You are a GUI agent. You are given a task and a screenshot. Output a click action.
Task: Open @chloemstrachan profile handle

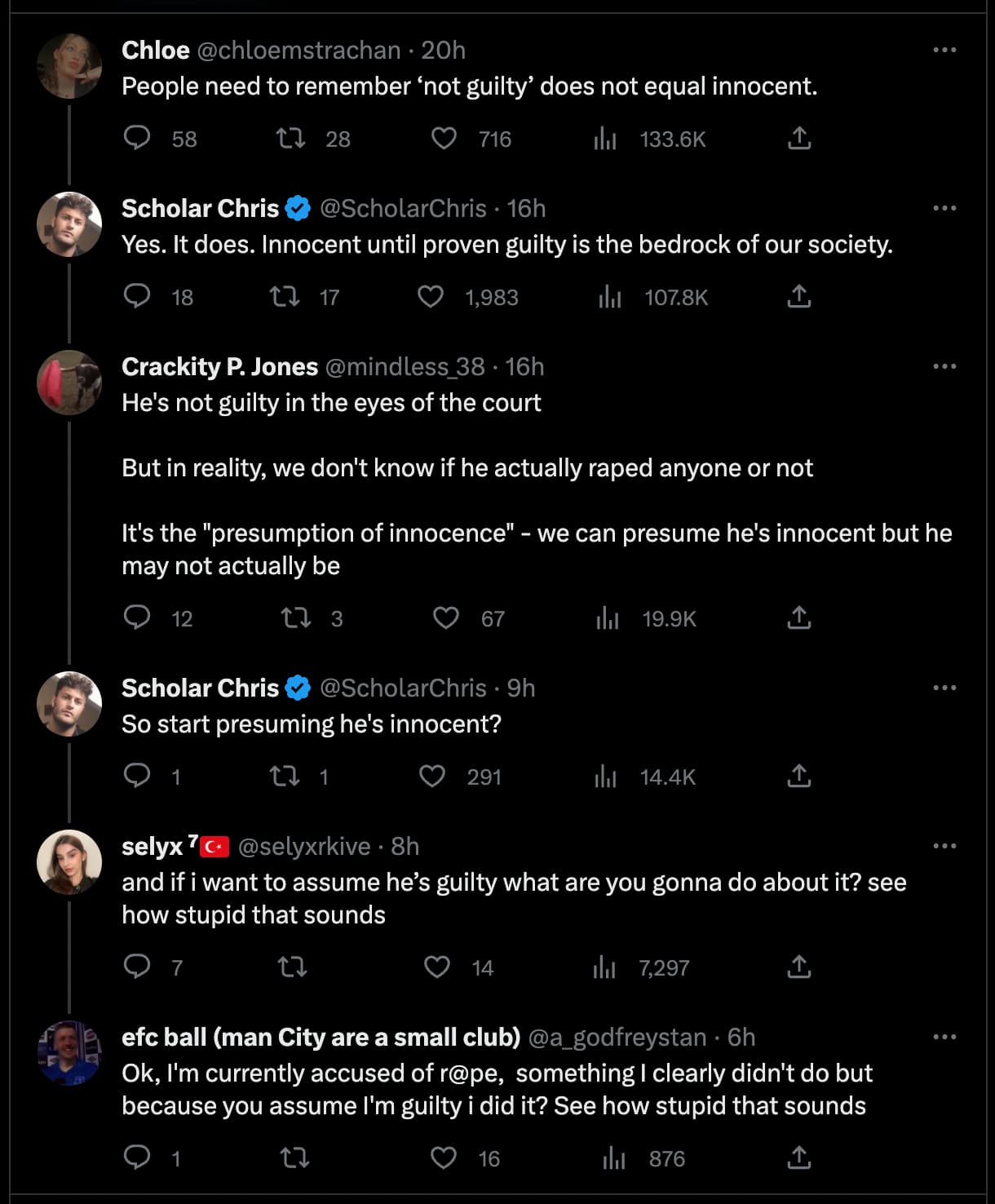(298, 51)
